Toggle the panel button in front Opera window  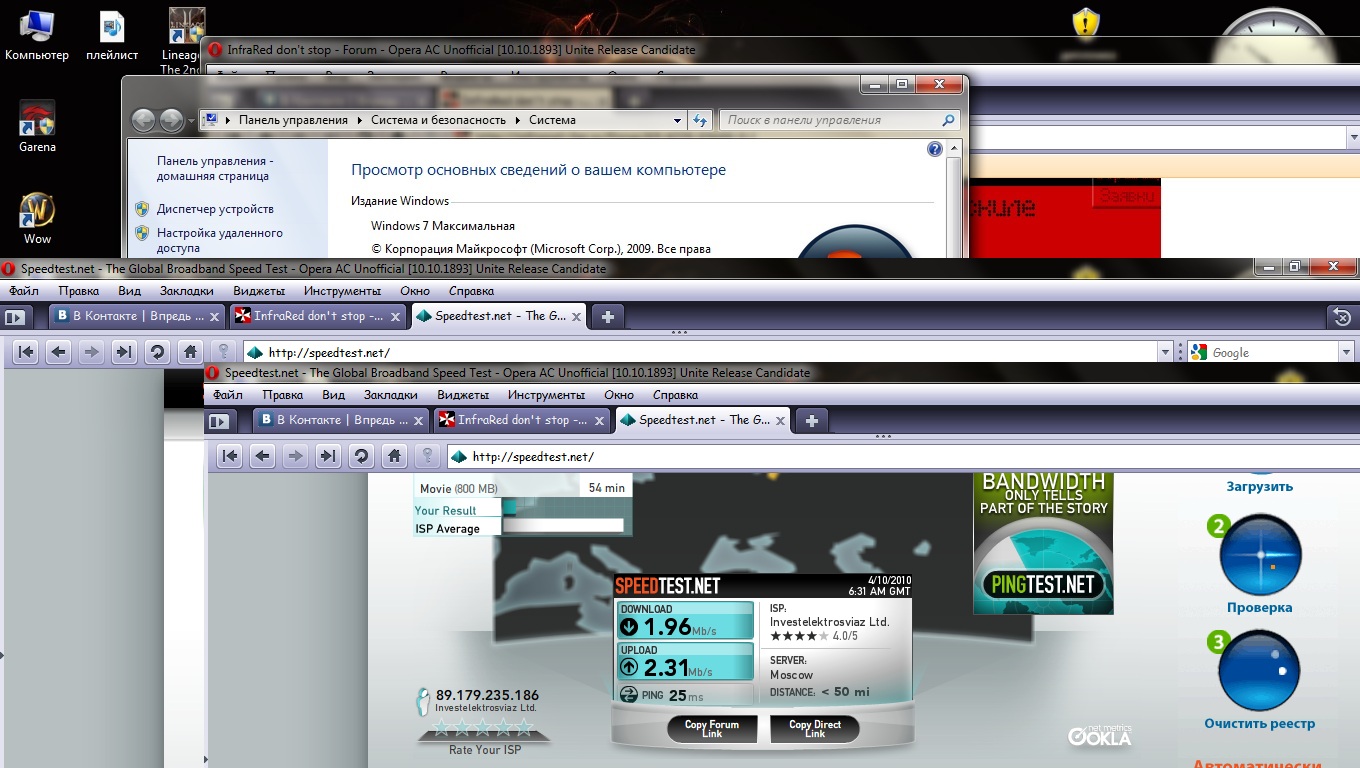(x=218, y=421)
